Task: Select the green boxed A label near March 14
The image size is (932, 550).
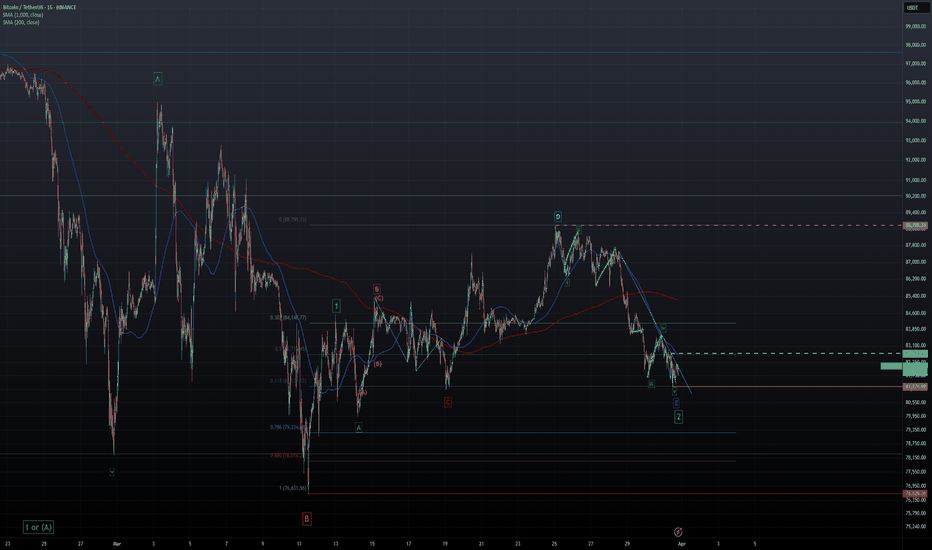Action: coord(358,427)
